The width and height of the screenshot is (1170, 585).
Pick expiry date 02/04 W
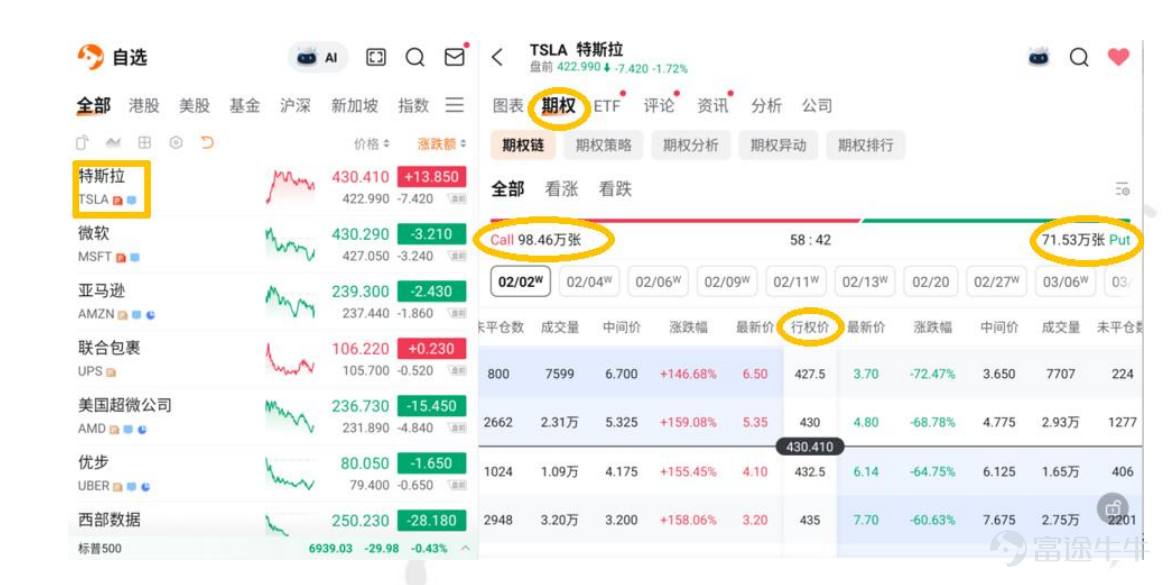coord(589,282)
